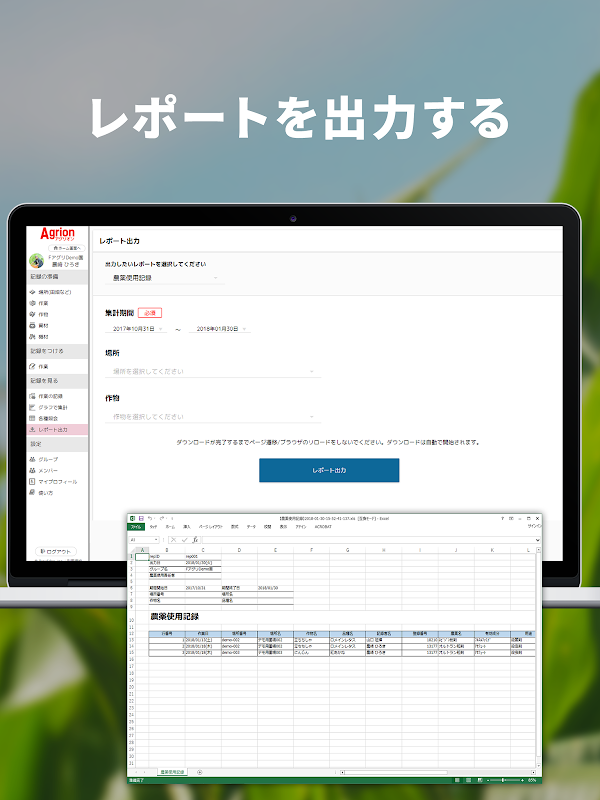Open the データ ribbon tab in Excel
The image size is (600, 800).
[x=251, y=527]
